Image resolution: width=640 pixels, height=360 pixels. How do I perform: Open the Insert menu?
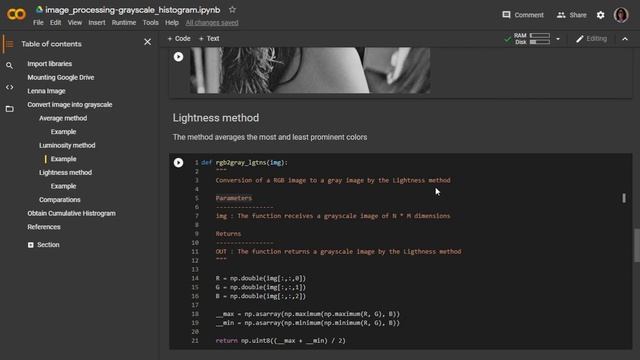click(x=97, y=23)
